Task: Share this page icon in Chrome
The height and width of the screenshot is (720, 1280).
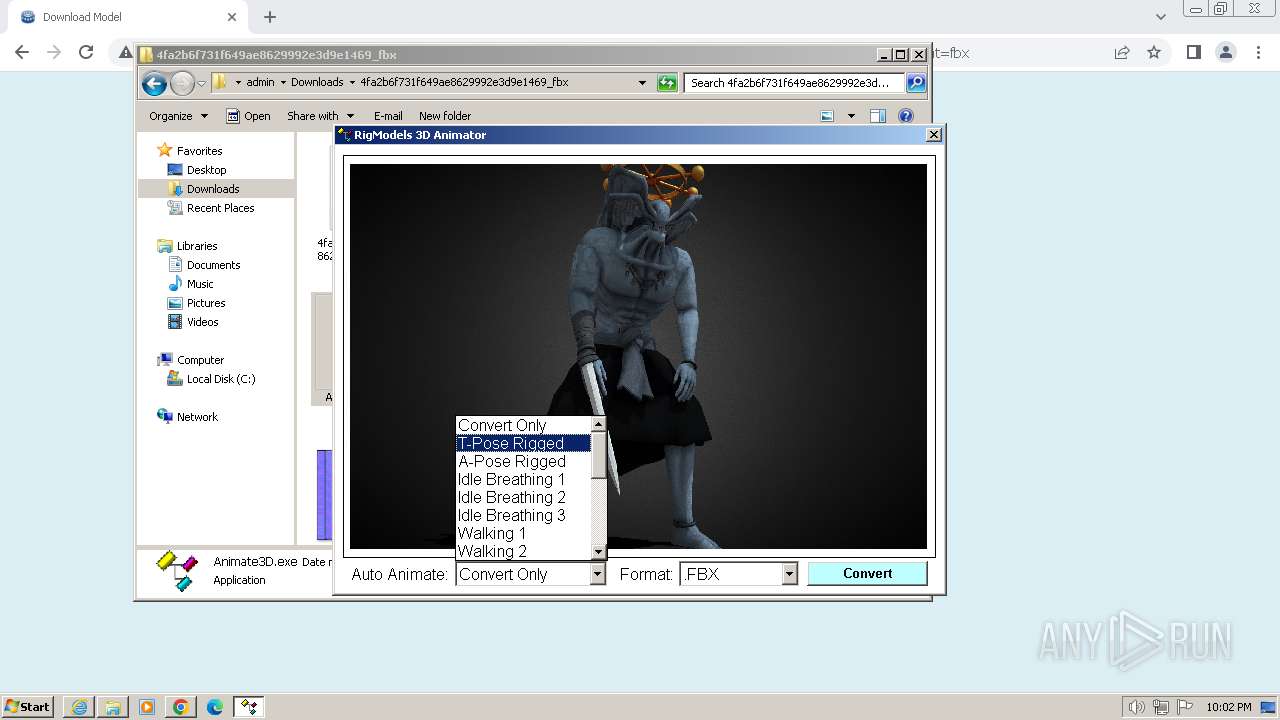Action: tap(1122, 52)
